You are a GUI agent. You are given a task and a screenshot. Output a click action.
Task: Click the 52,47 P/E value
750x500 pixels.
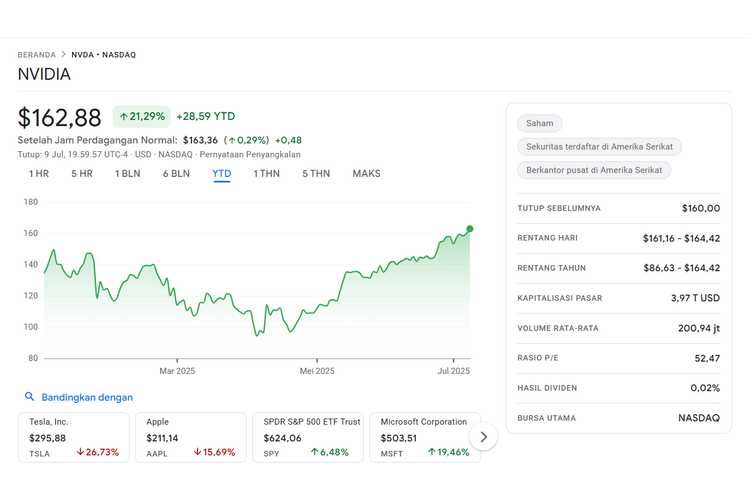[707, 358]
